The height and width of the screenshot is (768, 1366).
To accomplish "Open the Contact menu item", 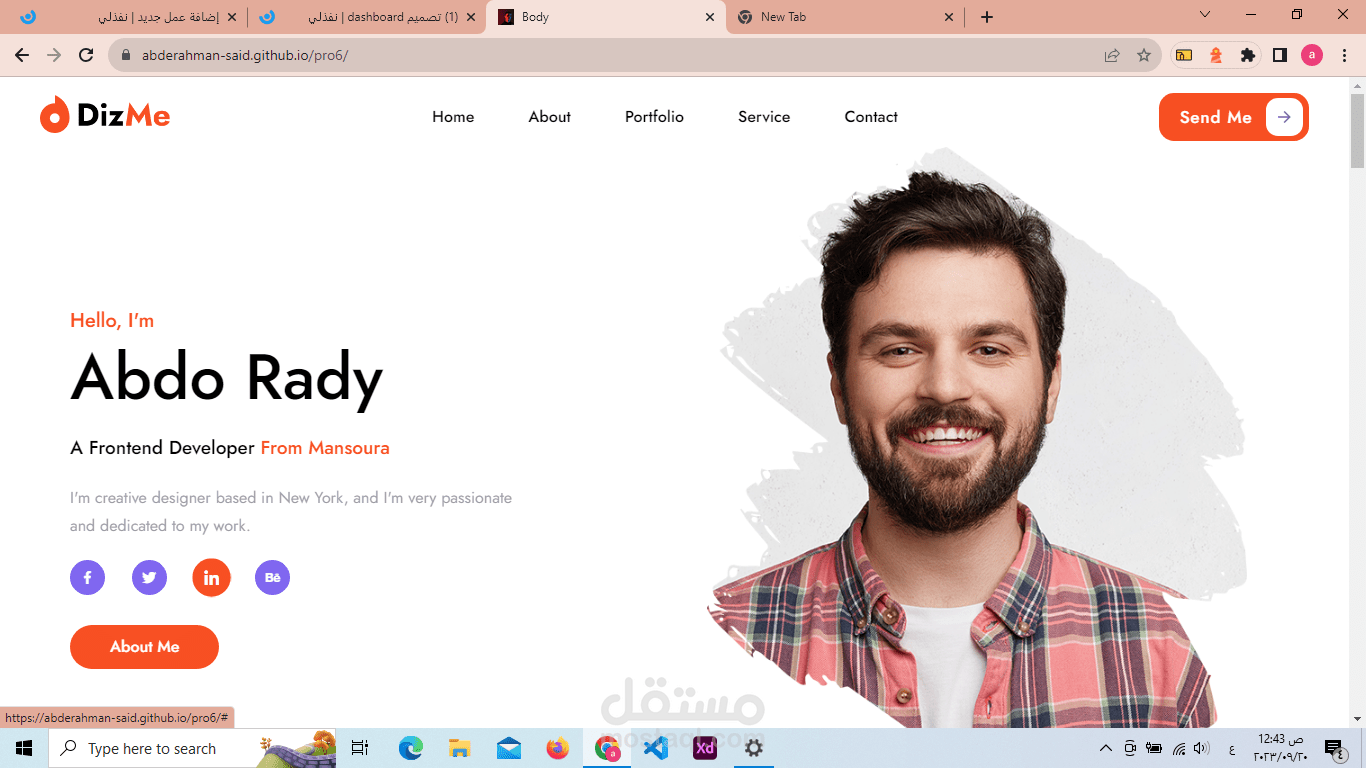I will pos(871,117).
